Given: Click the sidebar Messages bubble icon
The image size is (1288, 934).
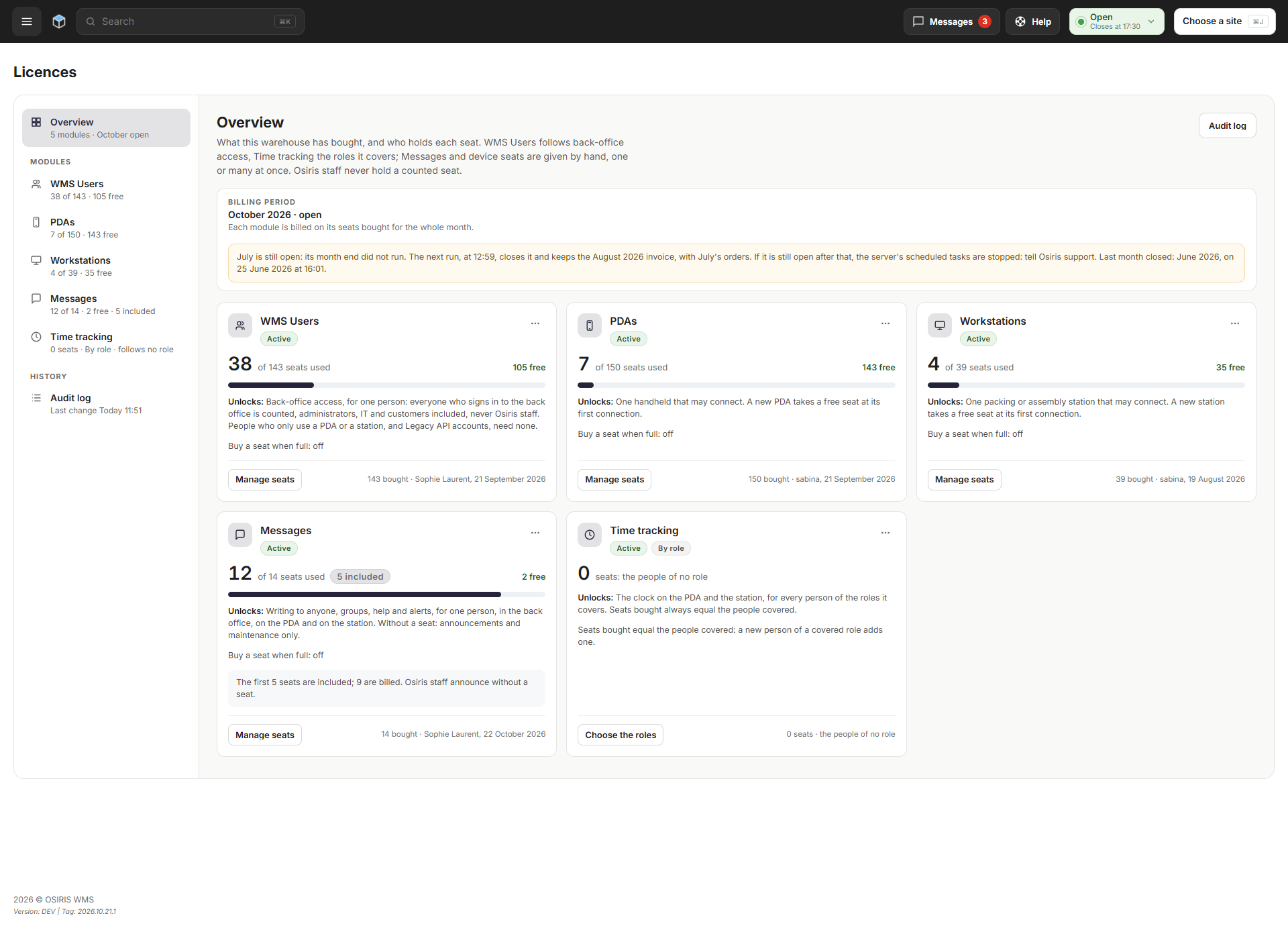Looking at the screenshot, I should 36,299.
